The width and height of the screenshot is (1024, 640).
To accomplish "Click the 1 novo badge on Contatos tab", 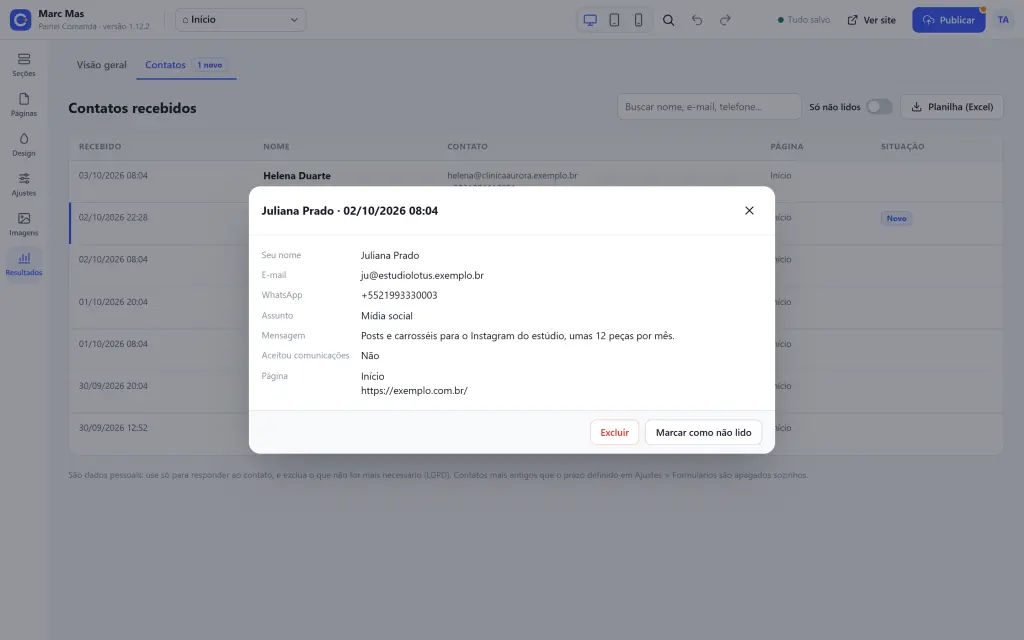I will click(x=210, y=65).
